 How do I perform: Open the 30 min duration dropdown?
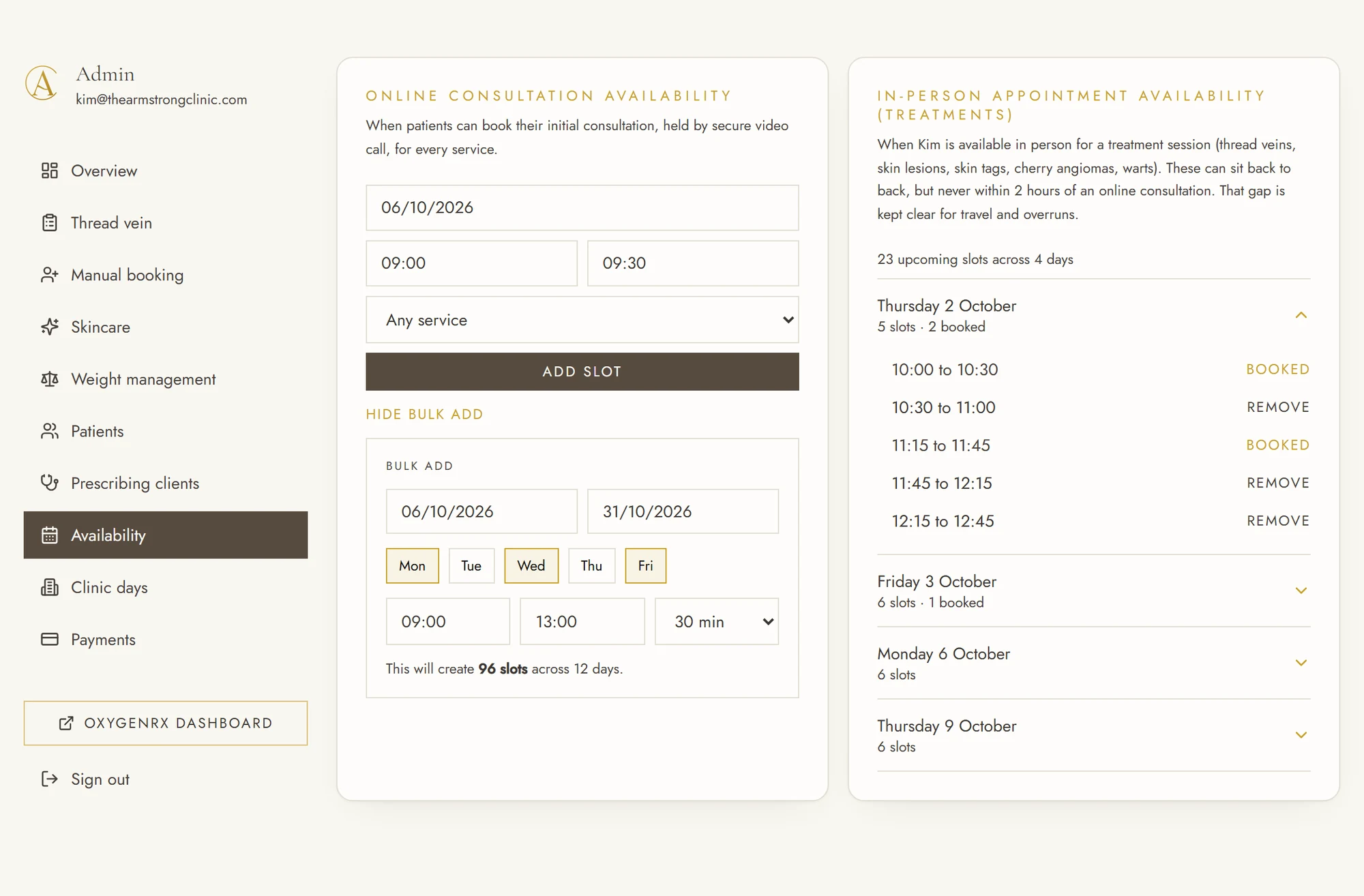pos(717,621)
